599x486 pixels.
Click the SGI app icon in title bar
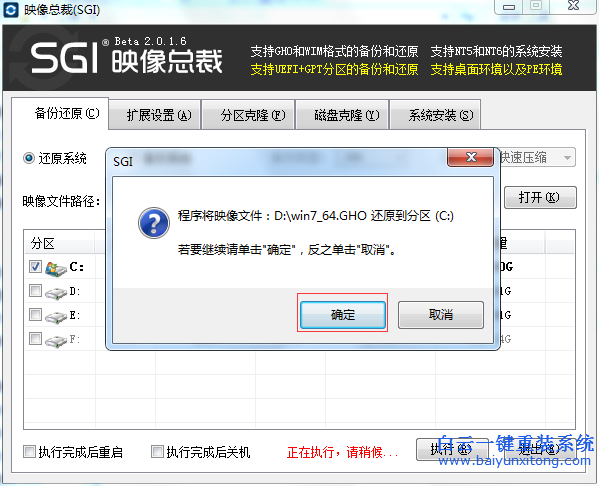[11, 10]
